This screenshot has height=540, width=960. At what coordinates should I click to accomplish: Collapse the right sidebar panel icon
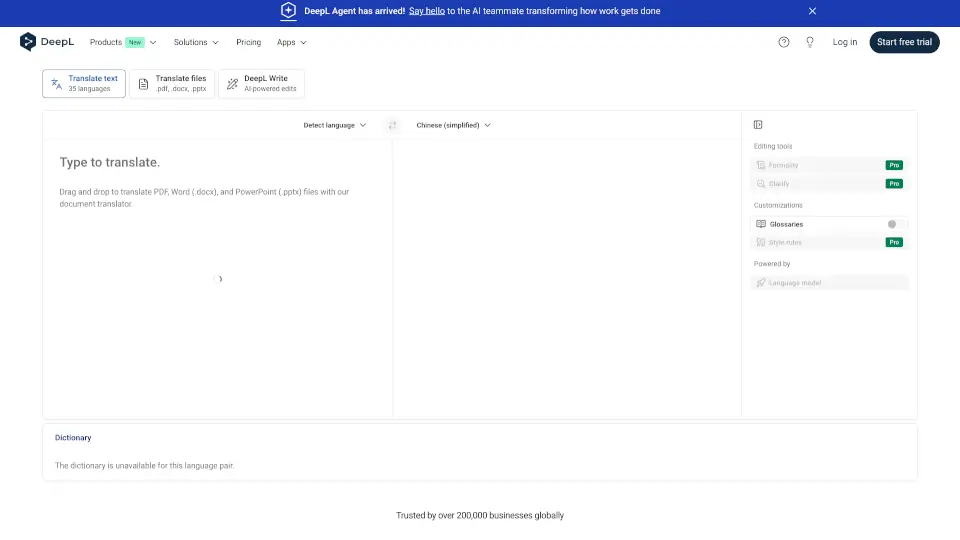coord(758,125)
